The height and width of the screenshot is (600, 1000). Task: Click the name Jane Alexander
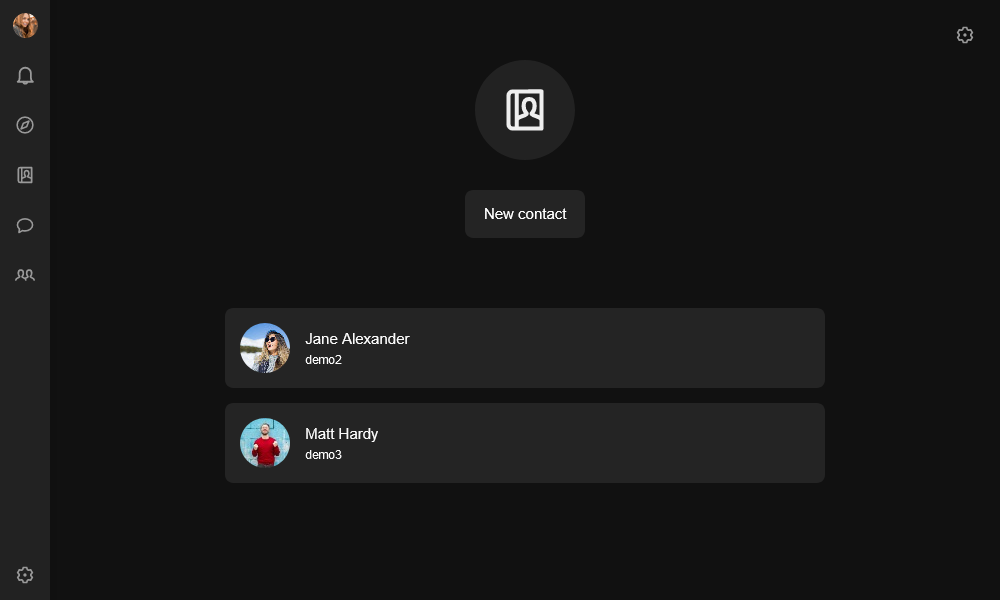tap(357, 339)
